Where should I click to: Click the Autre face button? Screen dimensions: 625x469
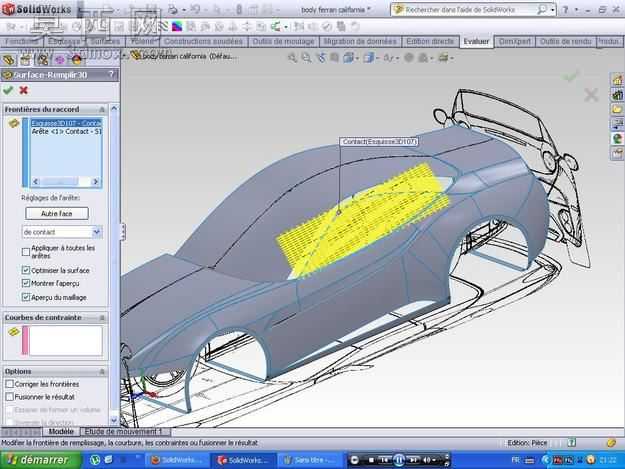tap(57, 214)
